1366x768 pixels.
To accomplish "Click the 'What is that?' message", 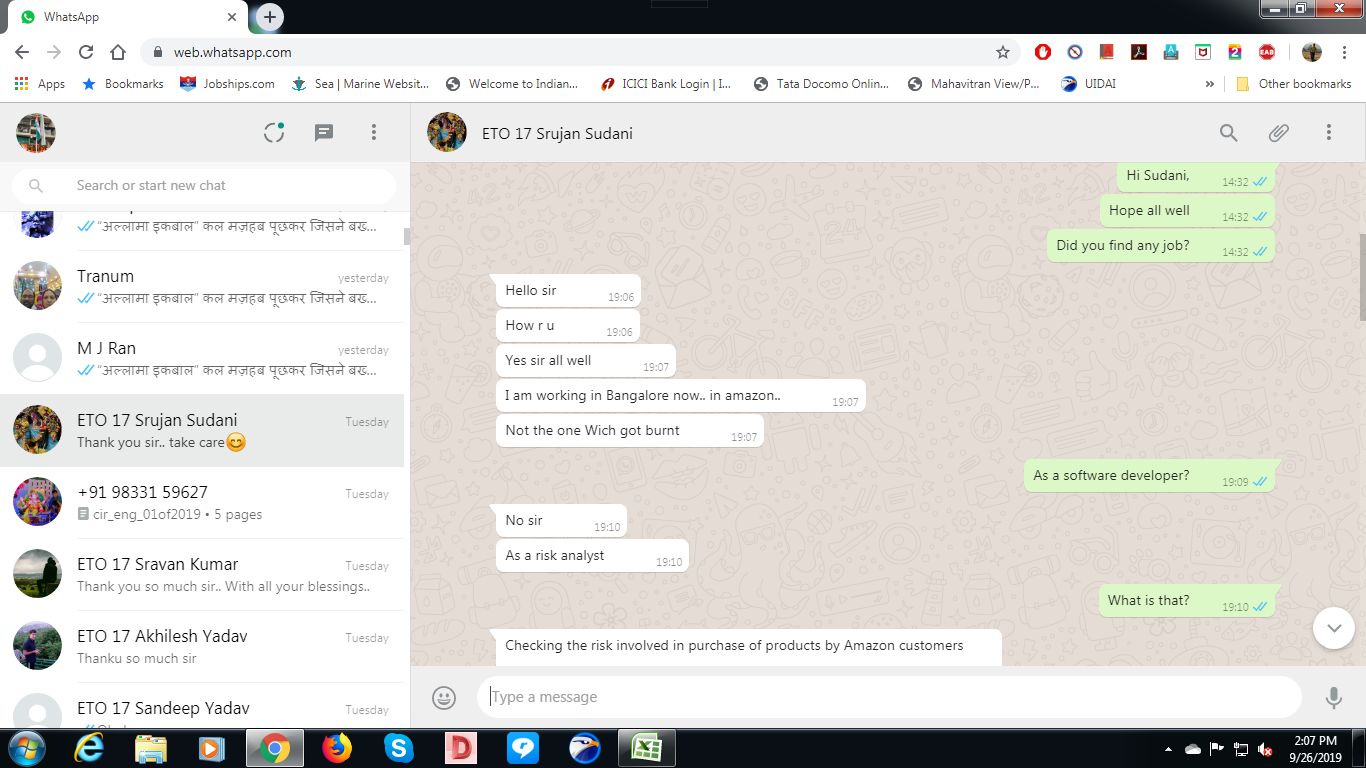I will coord(1187,600).
